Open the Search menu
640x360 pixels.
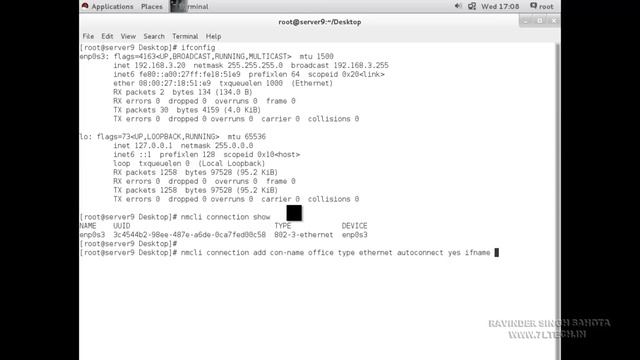point(154,36)
